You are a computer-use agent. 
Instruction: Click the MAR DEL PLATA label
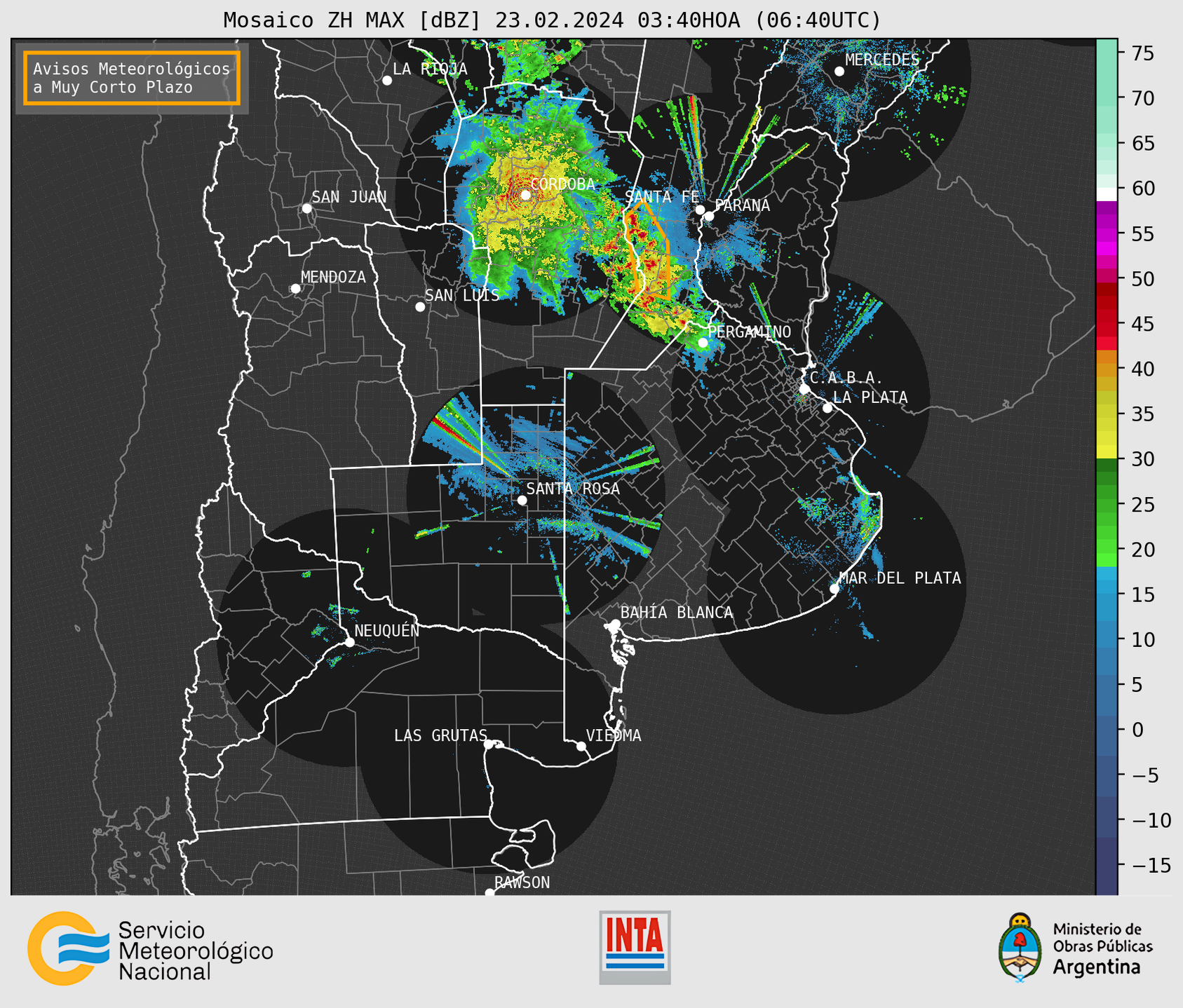[x=900, y=578]
